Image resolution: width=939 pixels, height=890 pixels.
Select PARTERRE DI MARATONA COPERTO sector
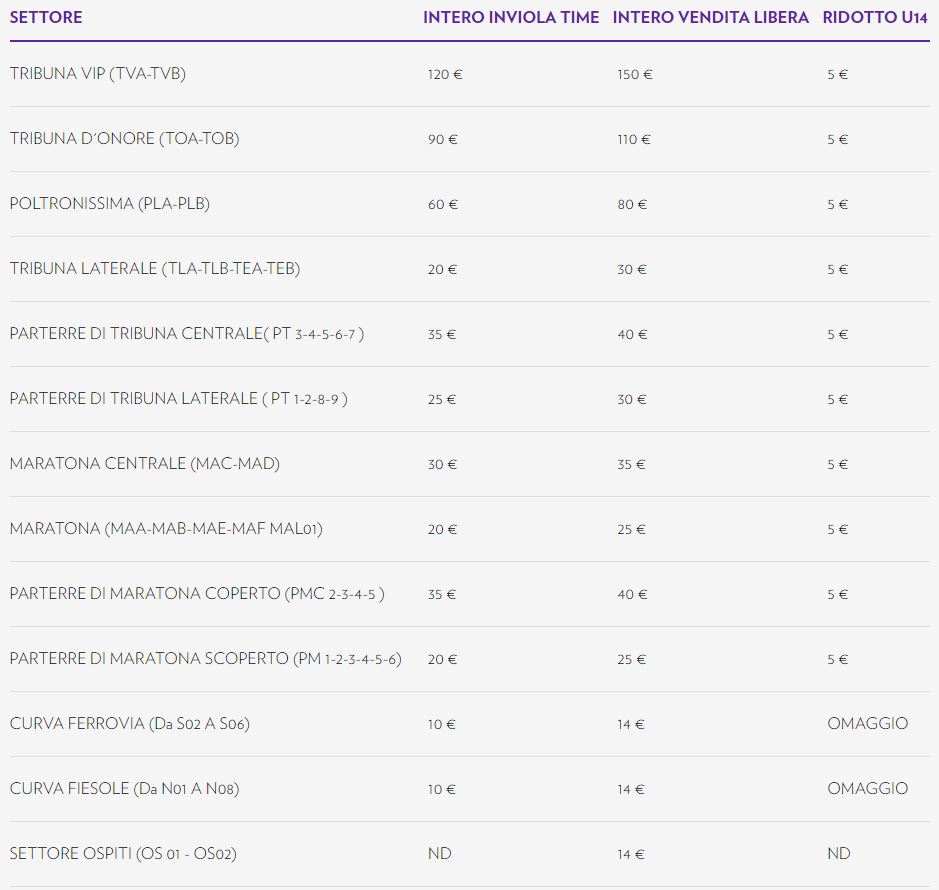pos(197,594)
